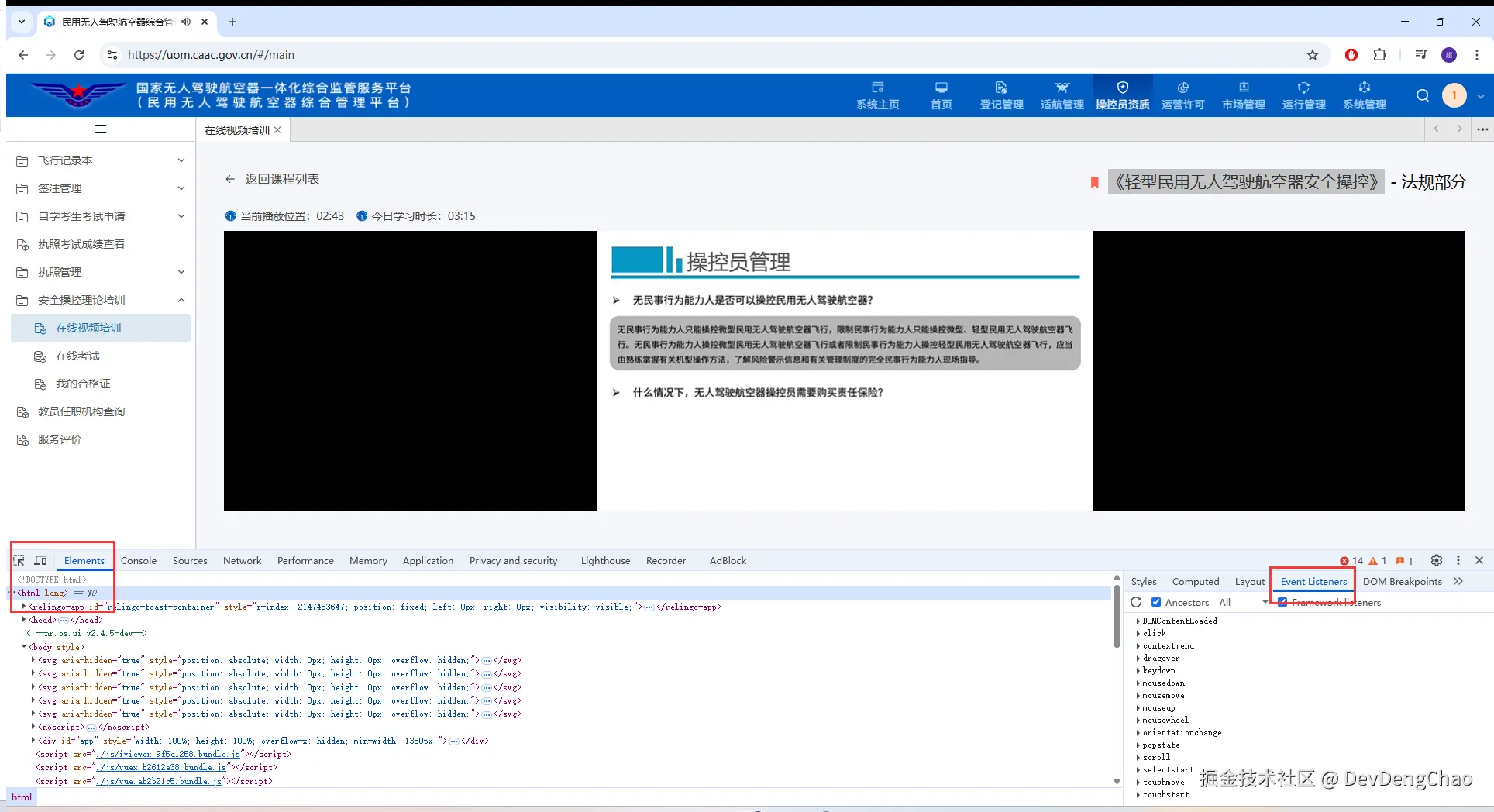Open 系统主页 in top navigation
This screenshot has height=812, width=1494.
(877, 95)
